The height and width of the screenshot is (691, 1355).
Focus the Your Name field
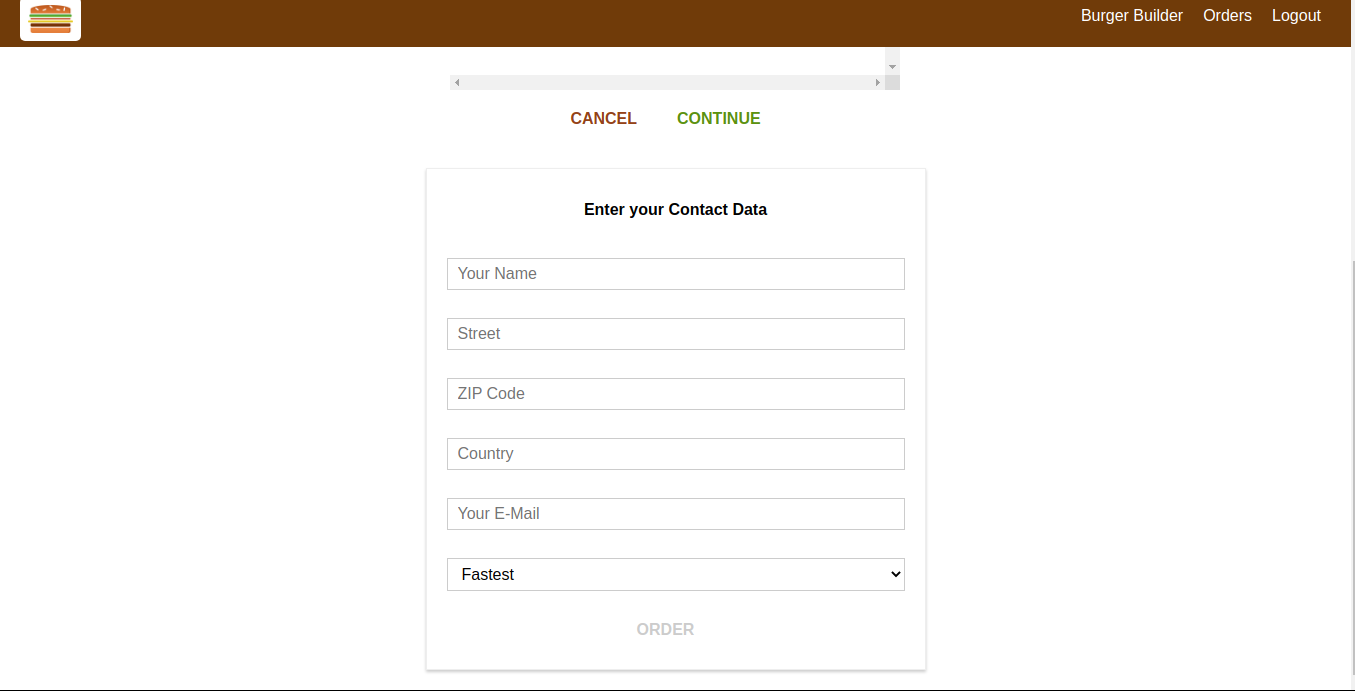pyautogui.click(x=676, y=274)
